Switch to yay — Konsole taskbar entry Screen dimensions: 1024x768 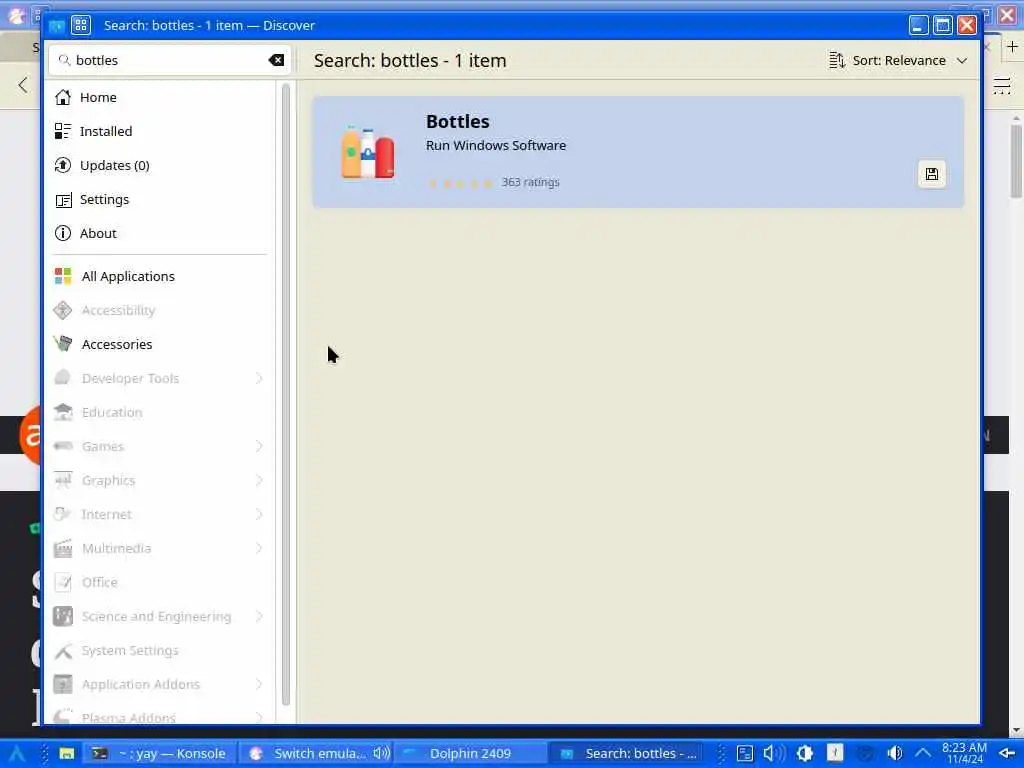[160, 754]
